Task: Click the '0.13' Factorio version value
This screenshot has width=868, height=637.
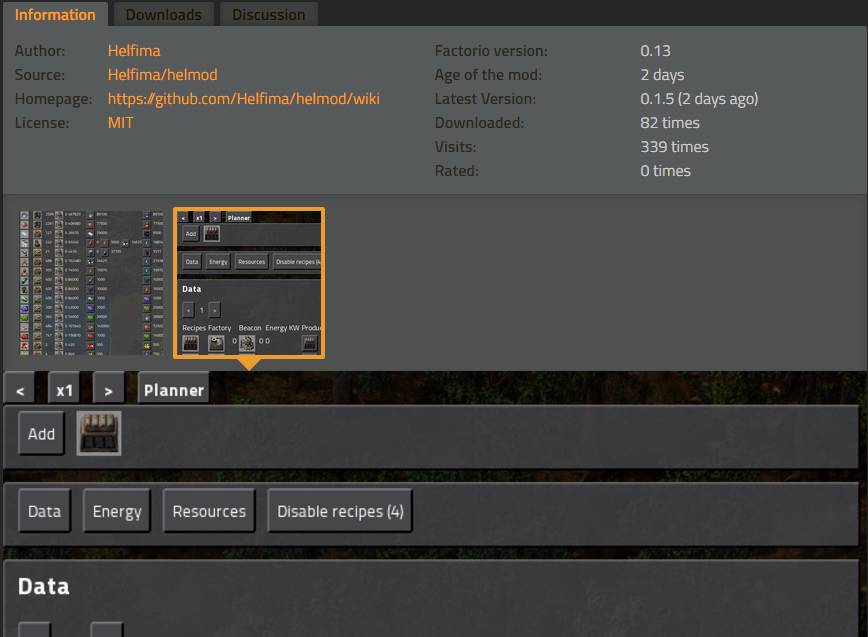Action: [x=655, y=51]
